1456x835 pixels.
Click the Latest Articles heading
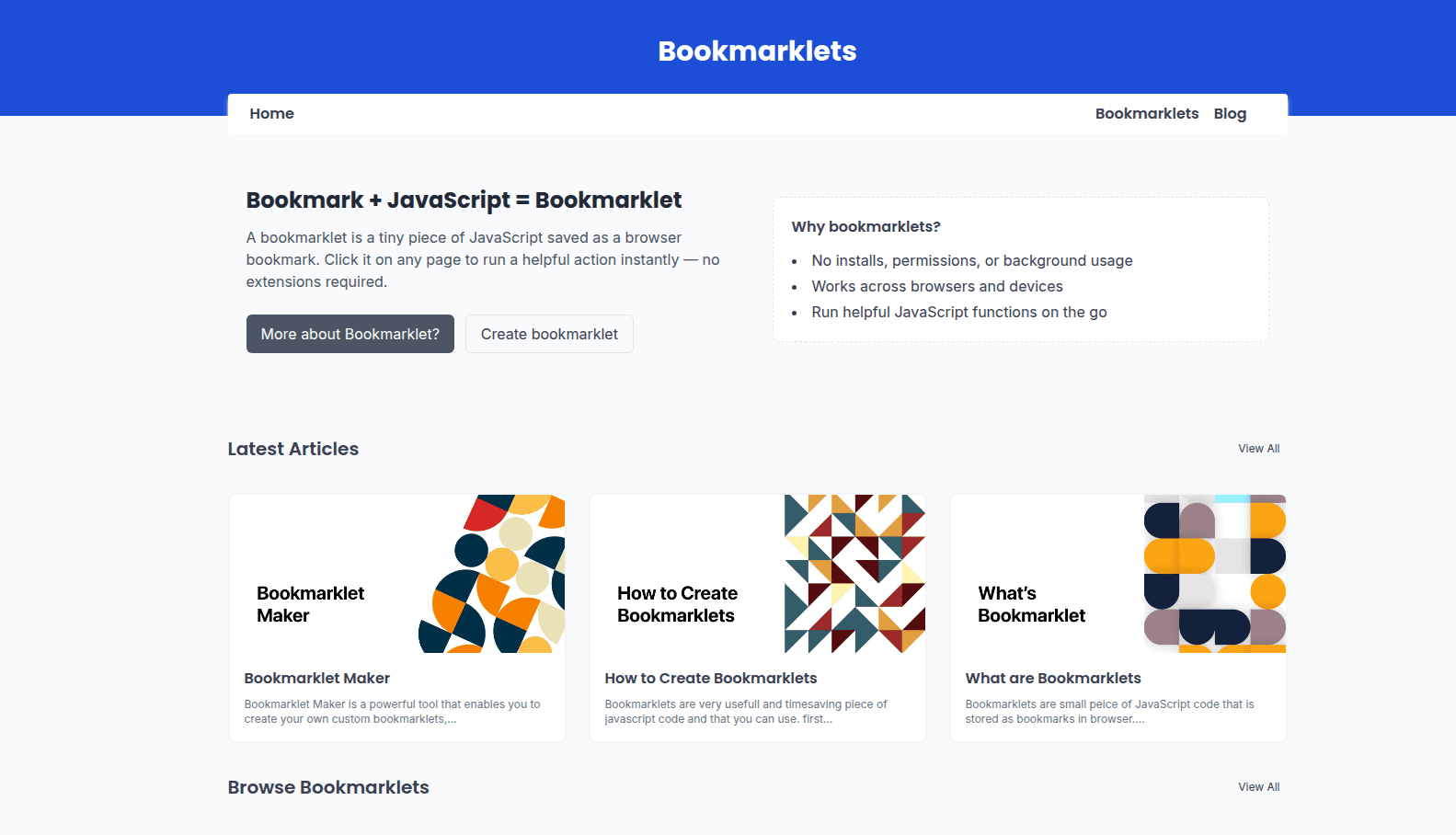292,448
